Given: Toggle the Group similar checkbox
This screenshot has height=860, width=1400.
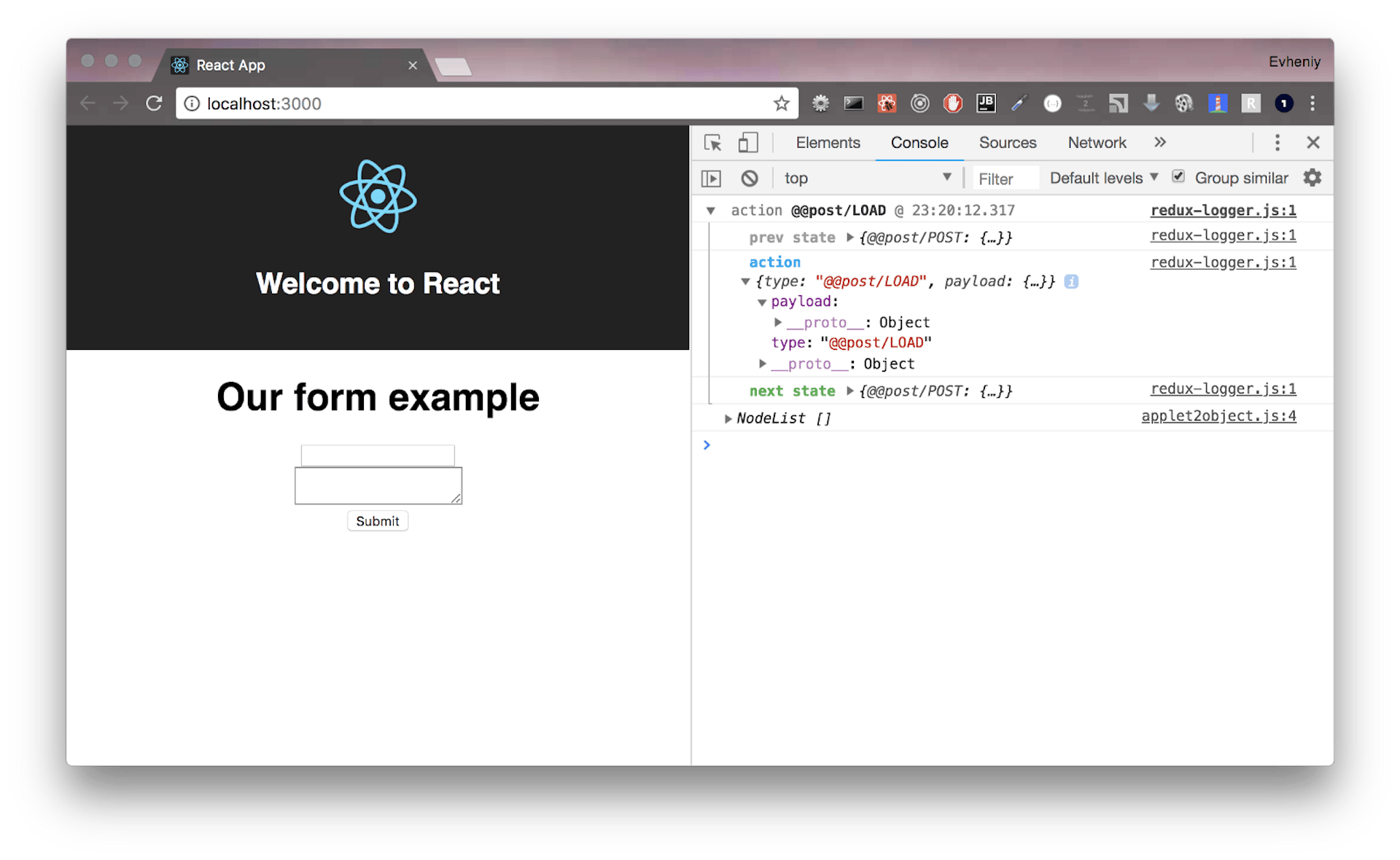Looking at the screenshot, I should (1178, 176).
